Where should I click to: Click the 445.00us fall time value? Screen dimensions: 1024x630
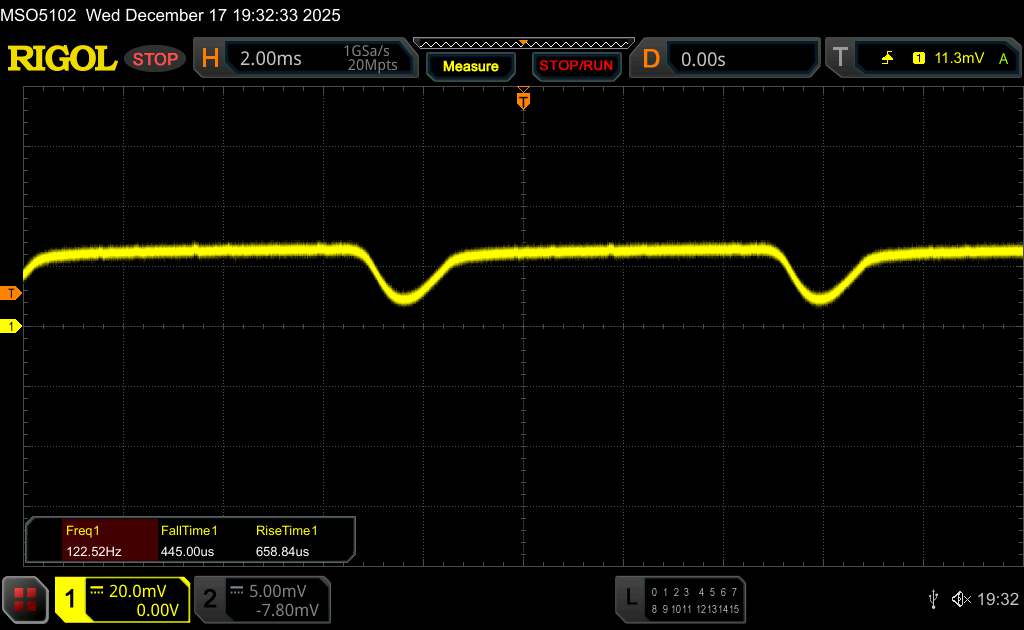(x=187, y=552)
